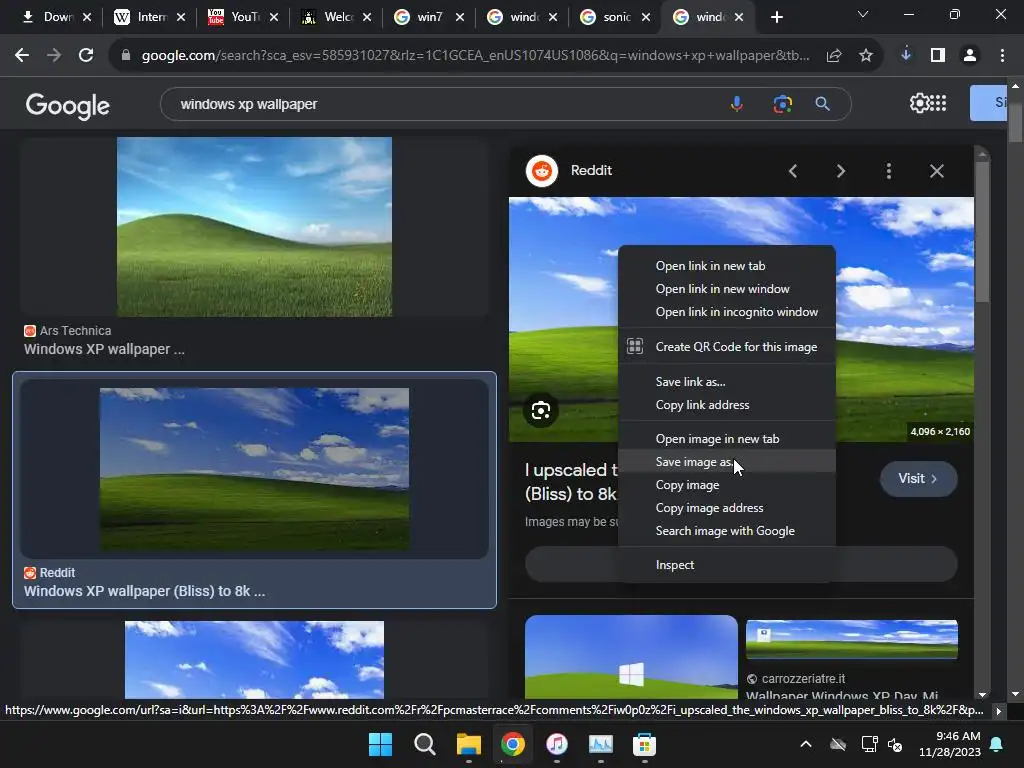
Task: Click the browser forward arrow
Action: tap(54, 56)
